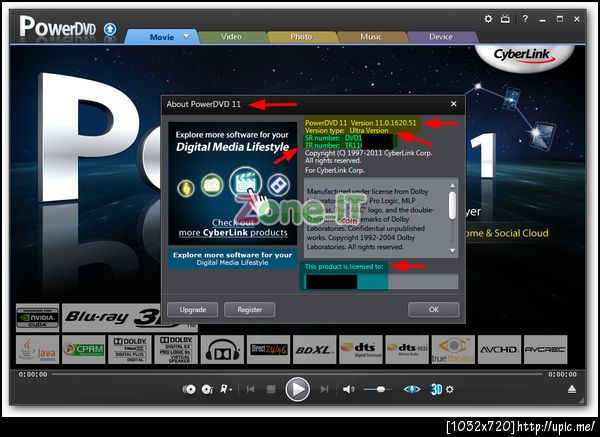Screen dimensions: 600x437
Task: Click 'Version 11.0.1620.51' text
Action: (x=383, y=123)
